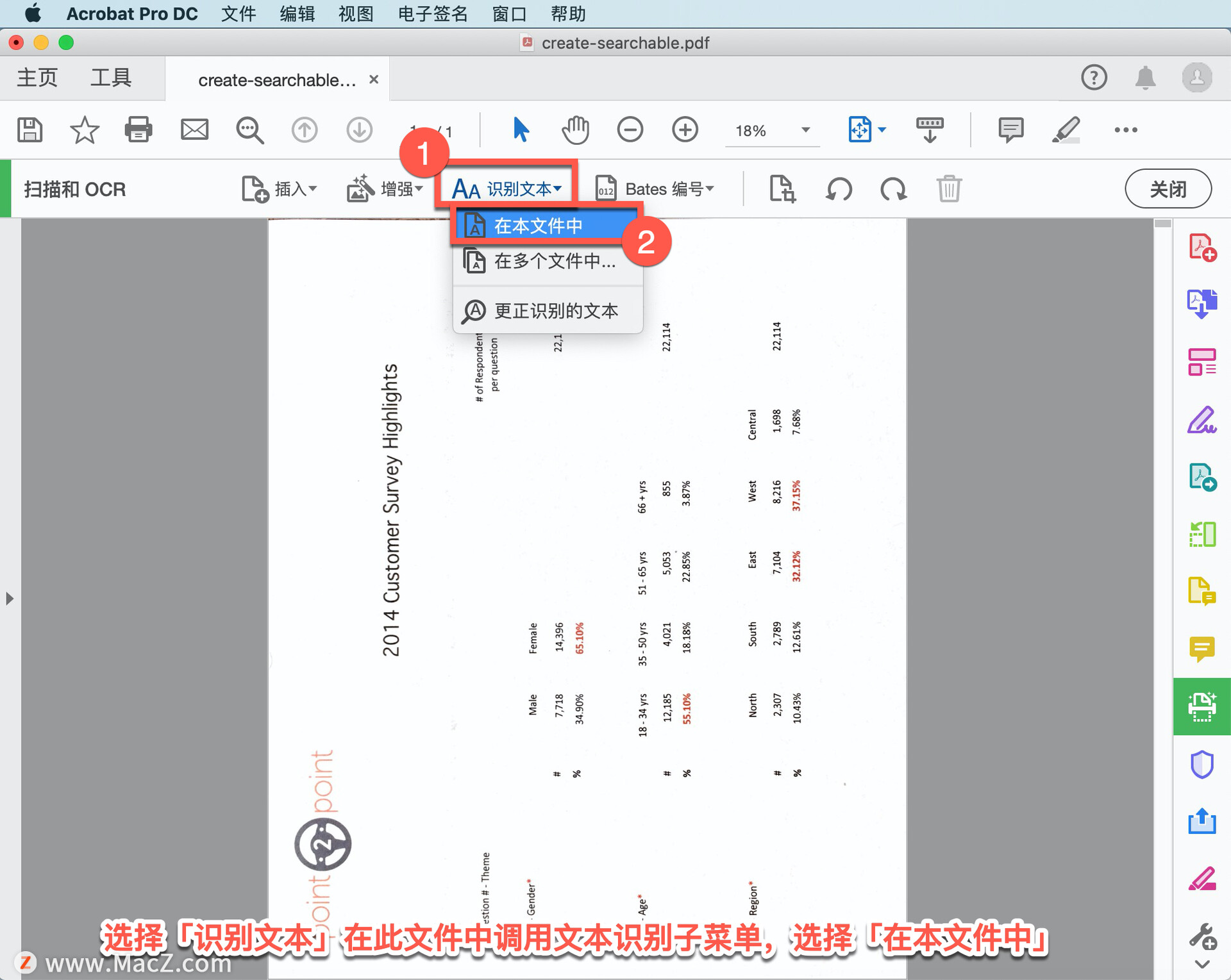Open the 编辑 menu

click(297, 13)
